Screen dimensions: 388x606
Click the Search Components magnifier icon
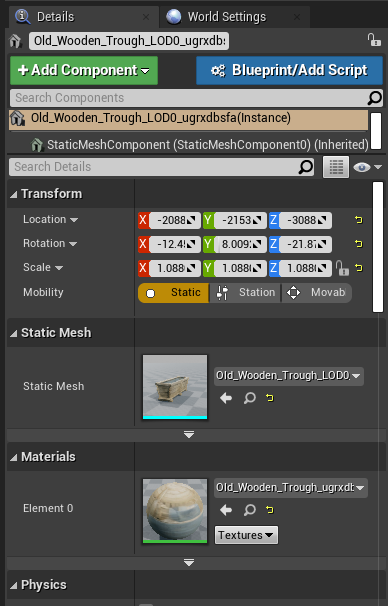pyautogui.click(x=374, y=98)
